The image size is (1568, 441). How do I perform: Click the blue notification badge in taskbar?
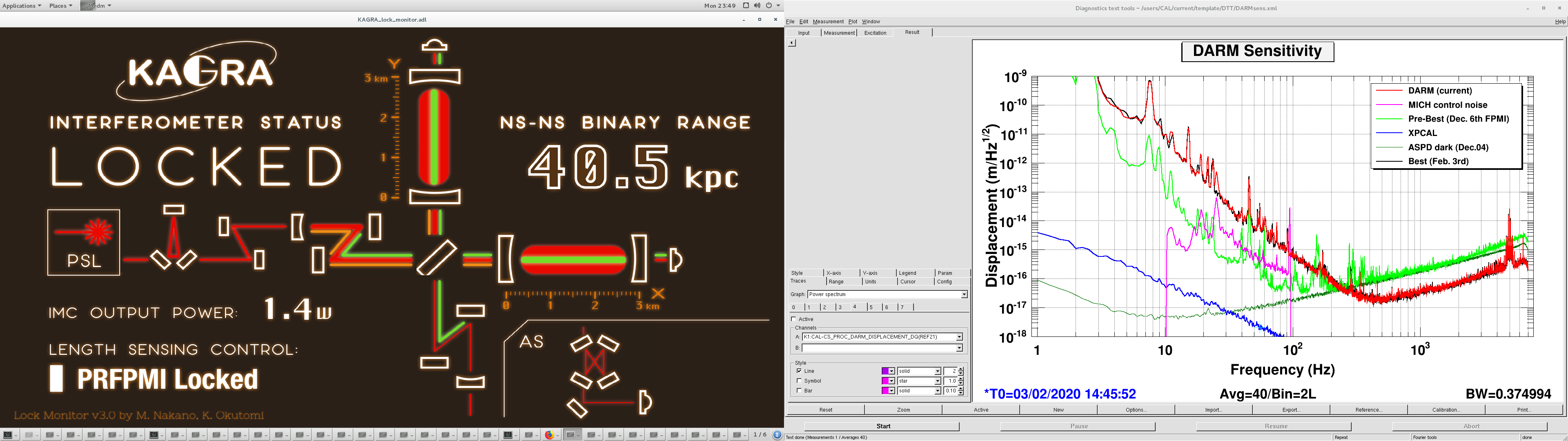click(x=777, y=434)
